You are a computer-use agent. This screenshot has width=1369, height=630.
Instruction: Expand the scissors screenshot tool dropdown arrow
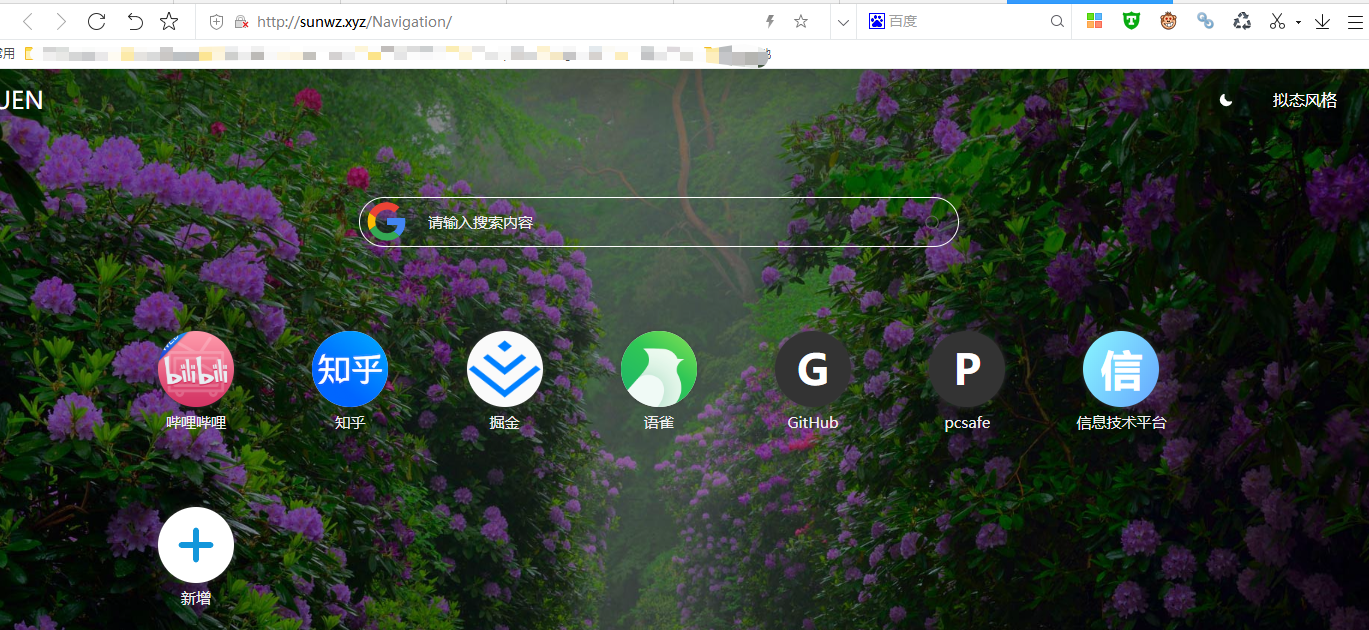tap(1298, 22)
